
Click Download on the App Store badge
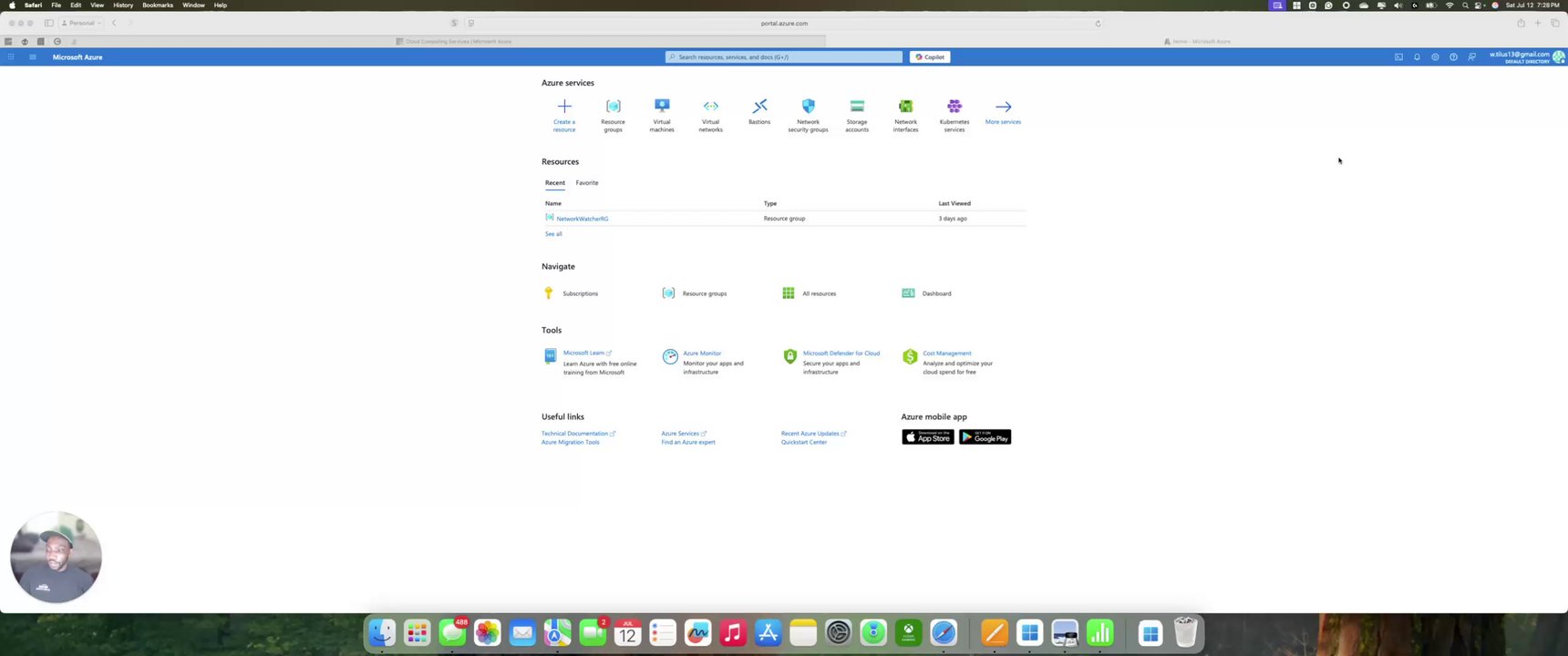[927, 437]
